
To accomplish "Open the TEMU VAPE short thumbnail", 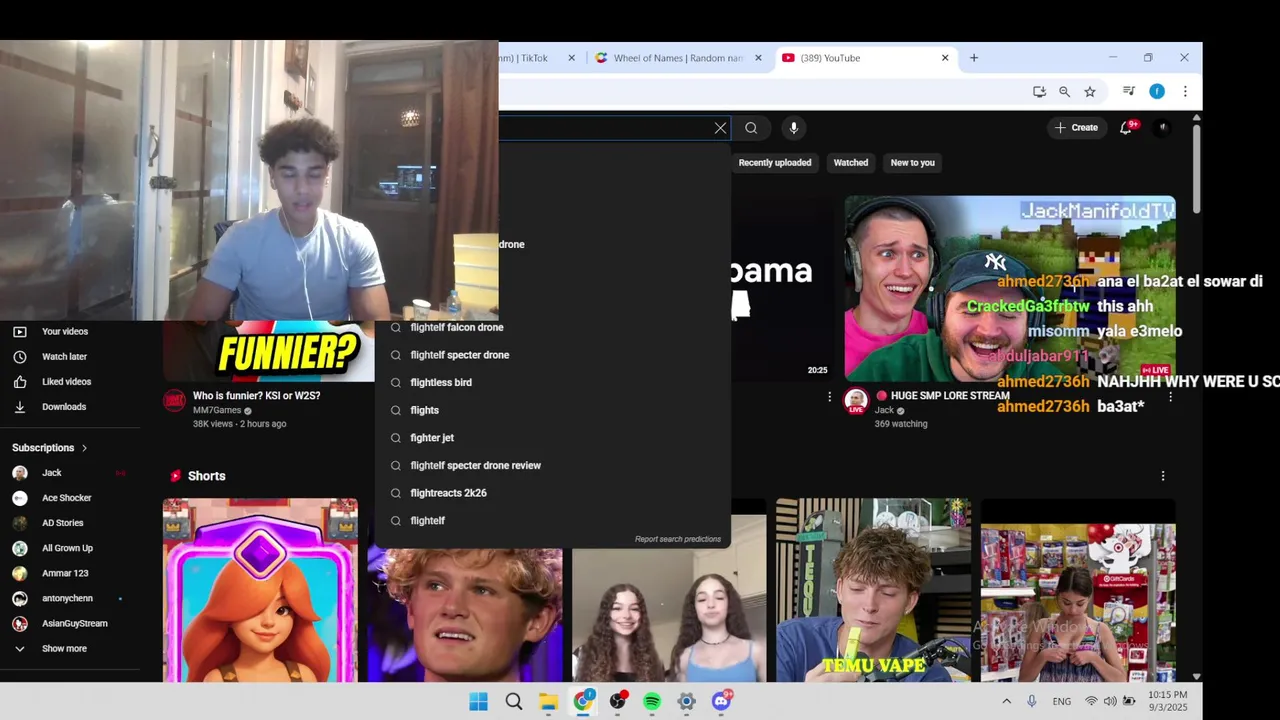I will pyautogui.click(x=873, y=590).
